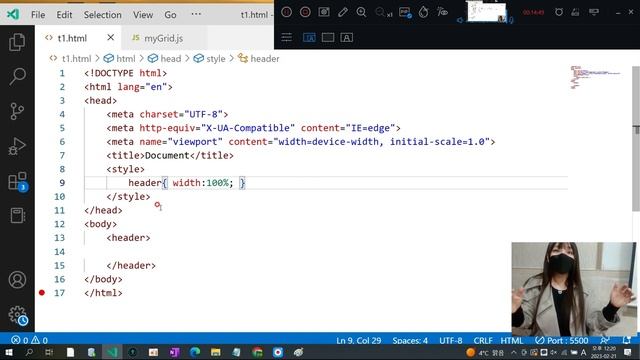This screenshot has width=640, height=360.
Task: Open Microsoft Edge from the taskbar
Action: (x=195, y=352)
